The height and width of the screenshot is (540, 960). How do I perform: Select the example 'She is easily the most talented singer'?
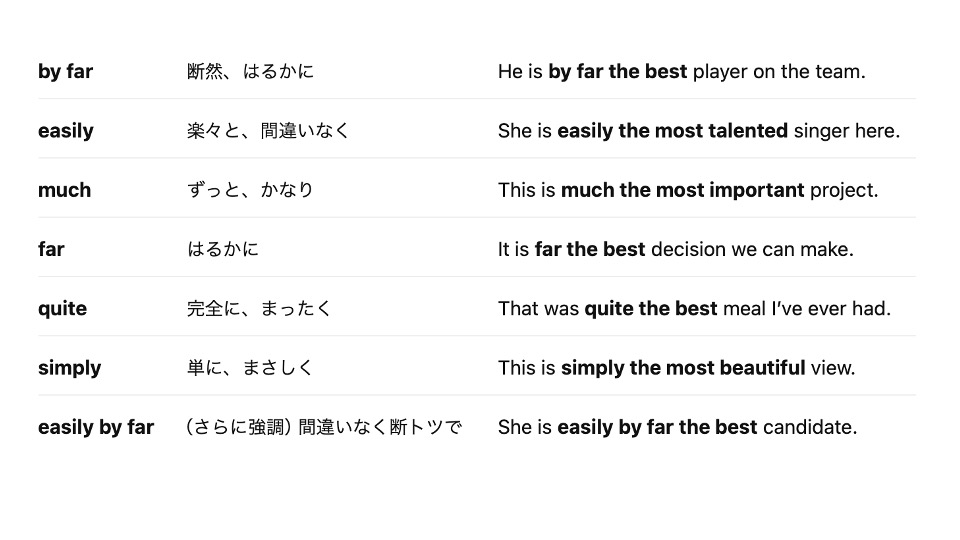click(699, 130)
